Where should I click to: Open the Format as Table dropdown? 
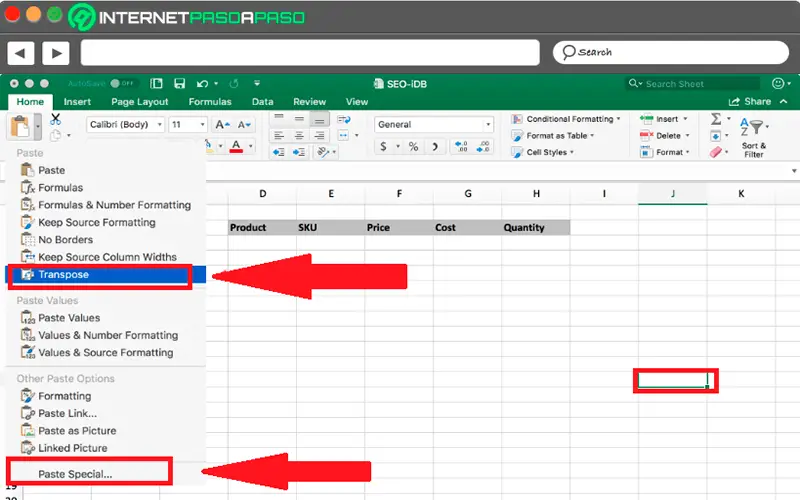coord(553,136)
